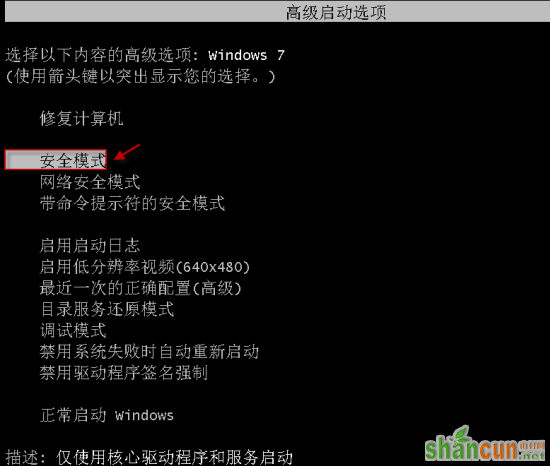
Task: Click the shancun leaf logo watermark
Action: click(460, 434)
